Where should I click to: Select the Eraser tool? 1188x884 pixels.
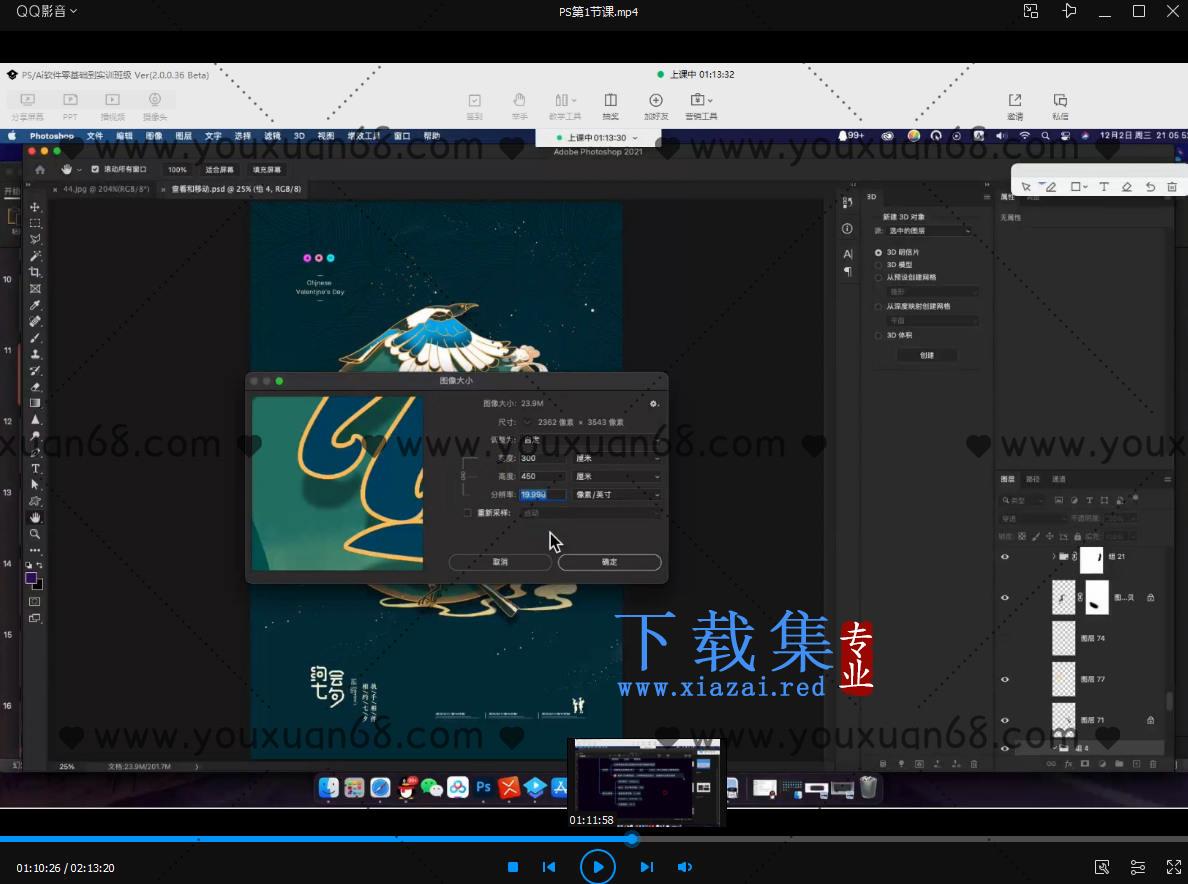click(35, 387)
